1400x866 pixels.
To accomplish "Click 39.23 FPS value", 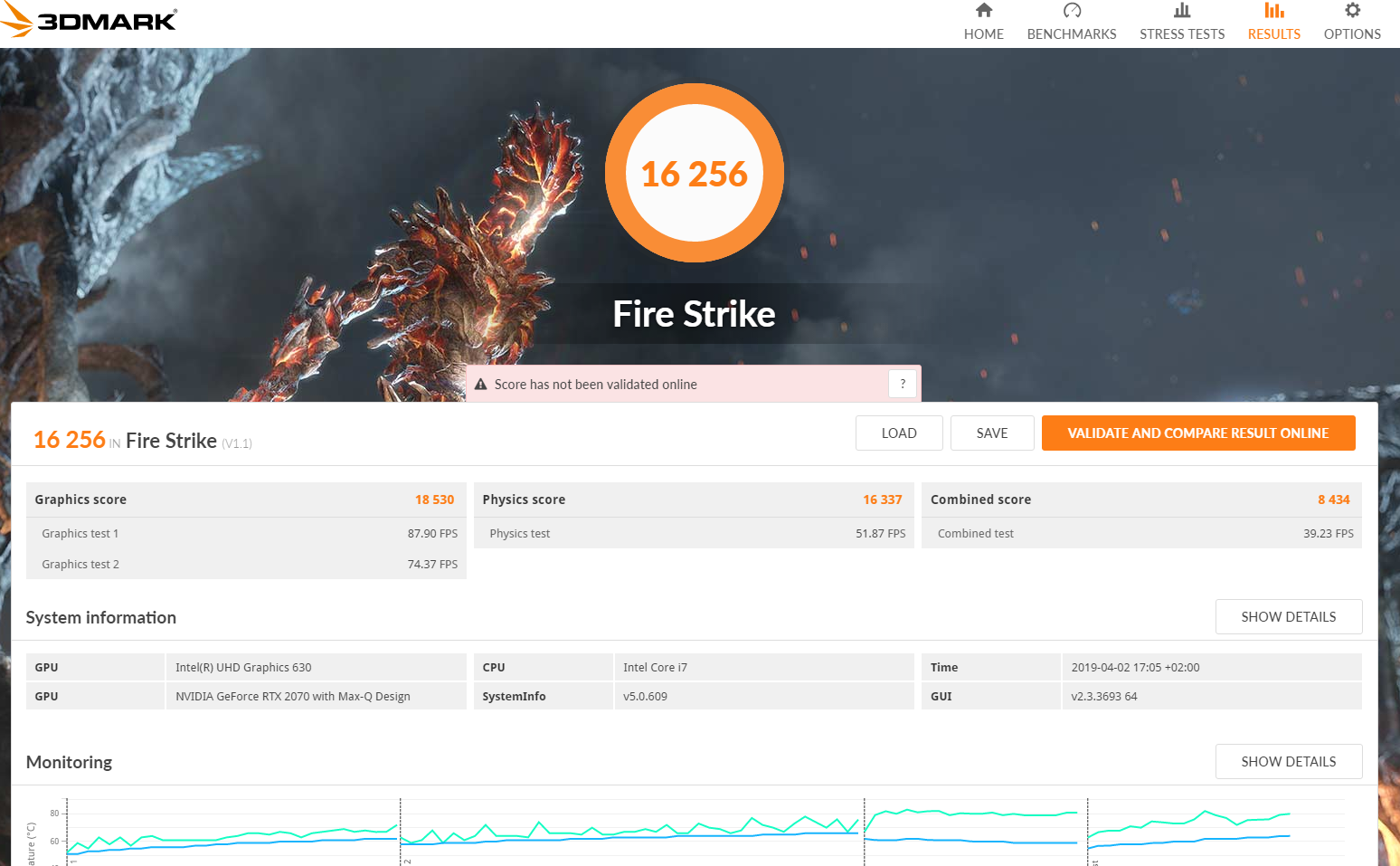I will (x=1329, y=534).
